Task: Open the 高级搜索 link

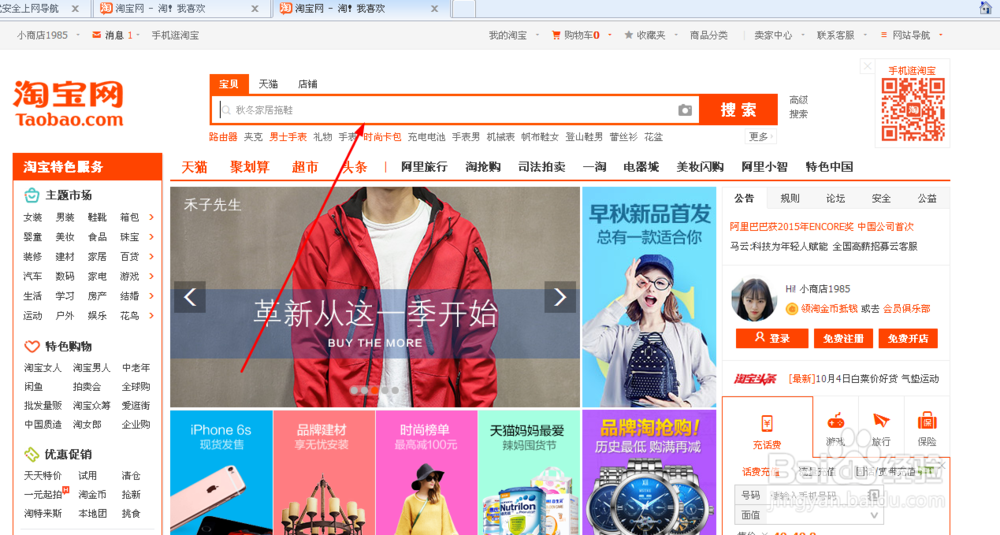Action: pos(798,107)
